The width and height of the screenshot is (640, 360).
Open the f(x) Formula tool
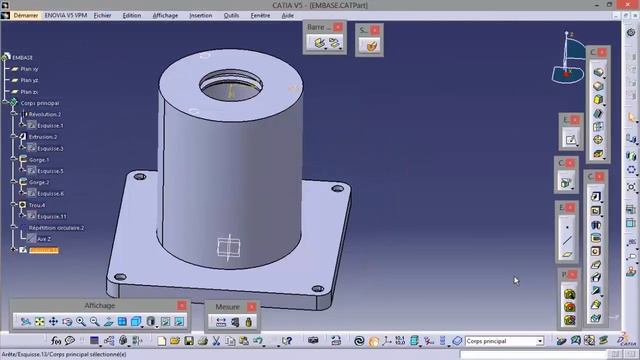click(x=56, y=340)
